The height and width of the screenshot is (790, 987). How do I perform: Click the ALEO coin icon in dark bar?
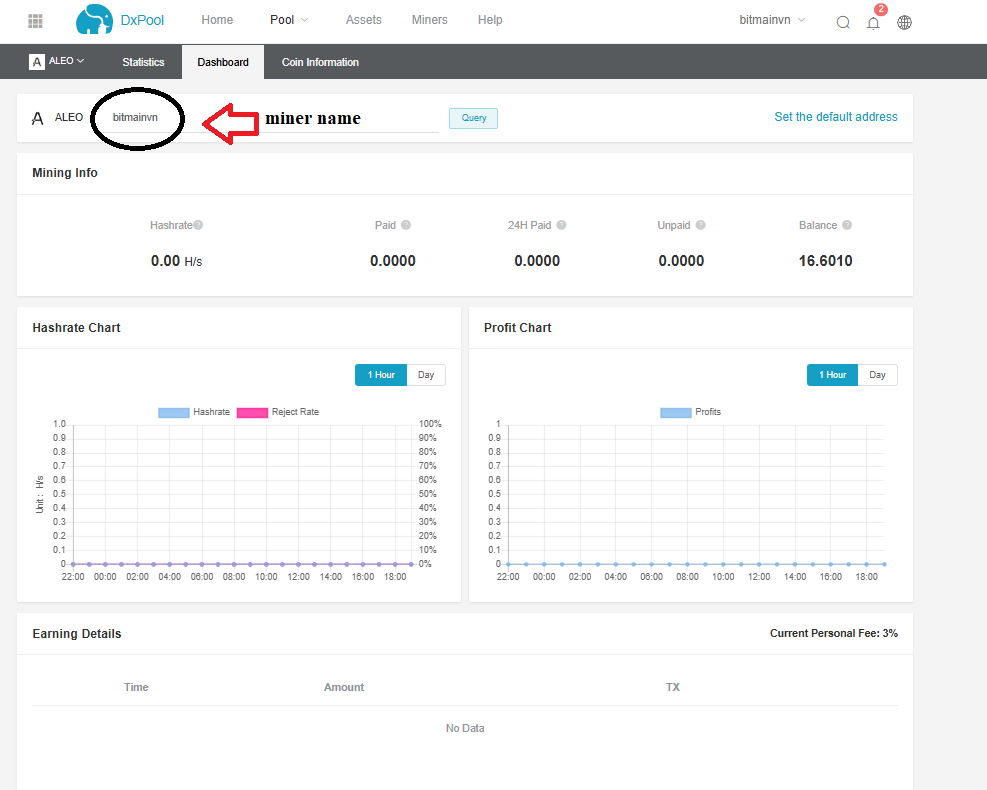(37, 62)
